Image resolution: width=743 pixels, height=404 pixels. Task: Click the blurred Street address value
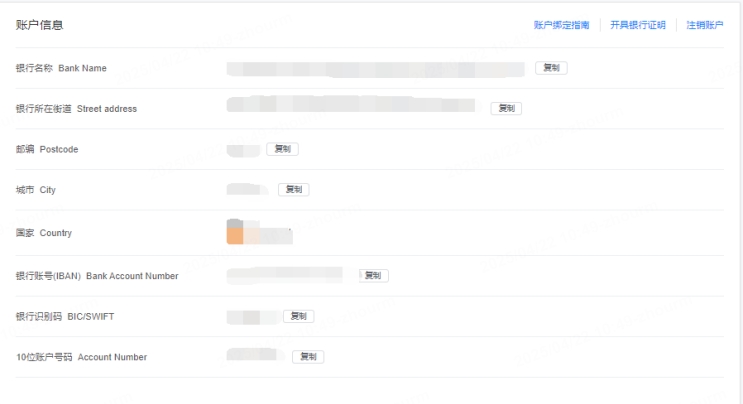tap(351, 104)
